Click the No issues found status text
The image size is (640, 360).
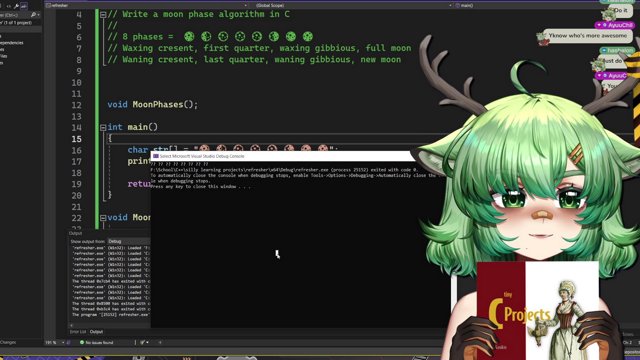pos(99,342)
